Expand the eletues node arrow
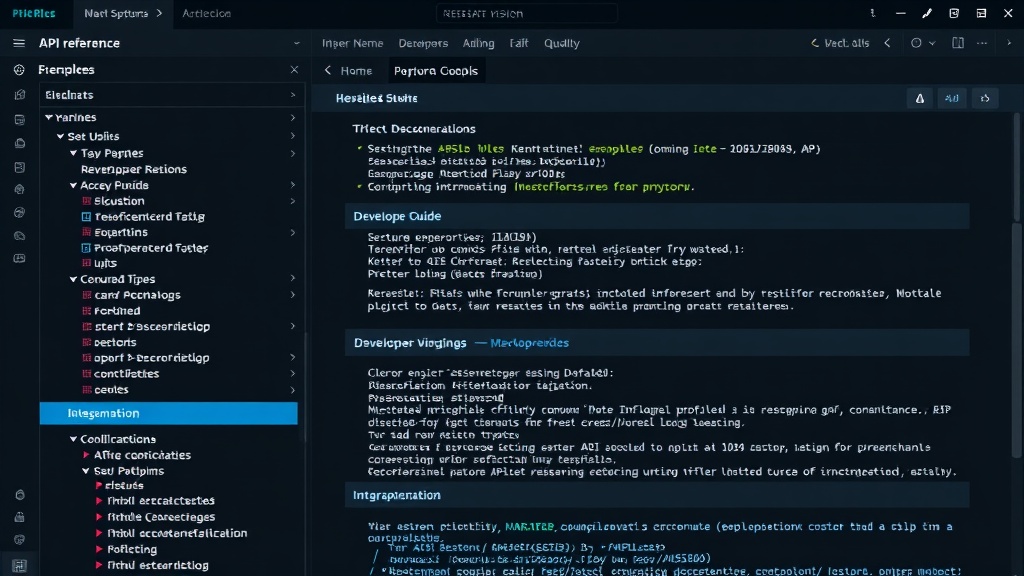The height and width of the screenshot is (576, 1024). point(99,485)
